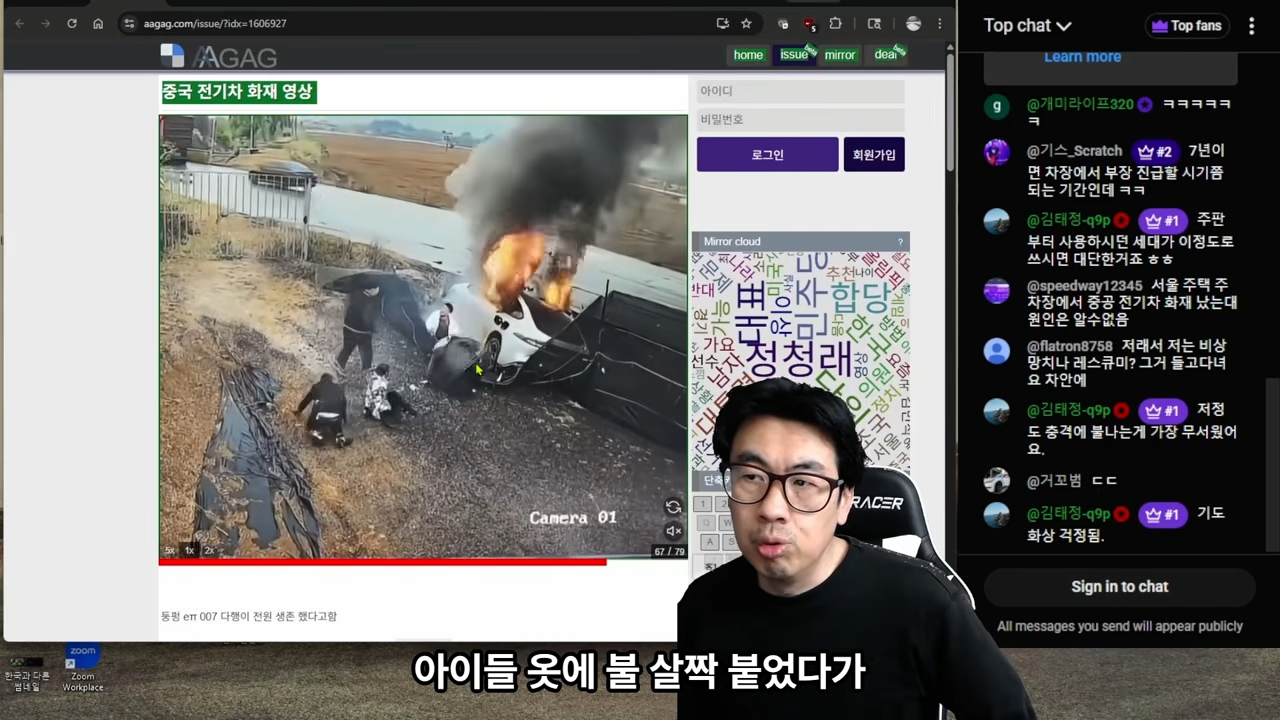
Task: Bookmark this page with the star icon
Action: pos(746,23)
